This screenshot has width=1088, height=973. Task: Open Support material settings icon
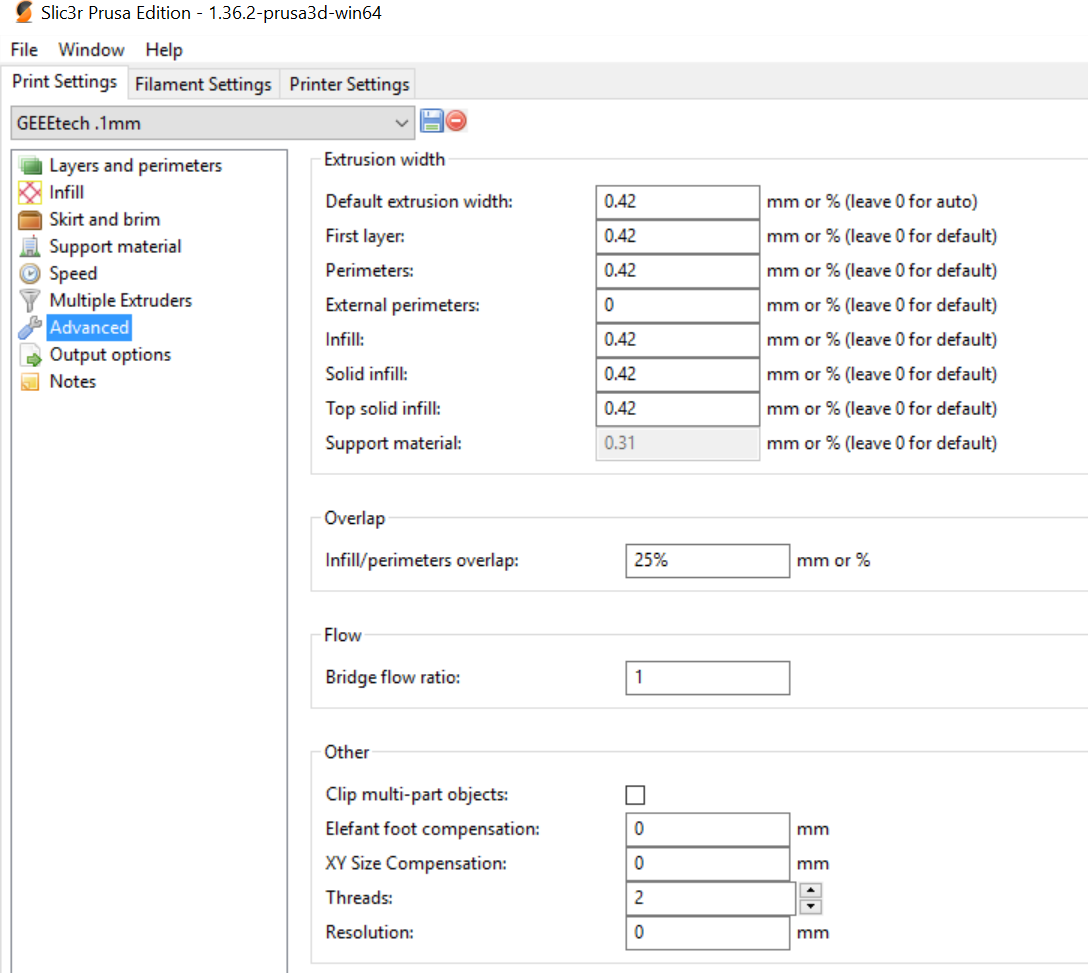coord(31,247)
